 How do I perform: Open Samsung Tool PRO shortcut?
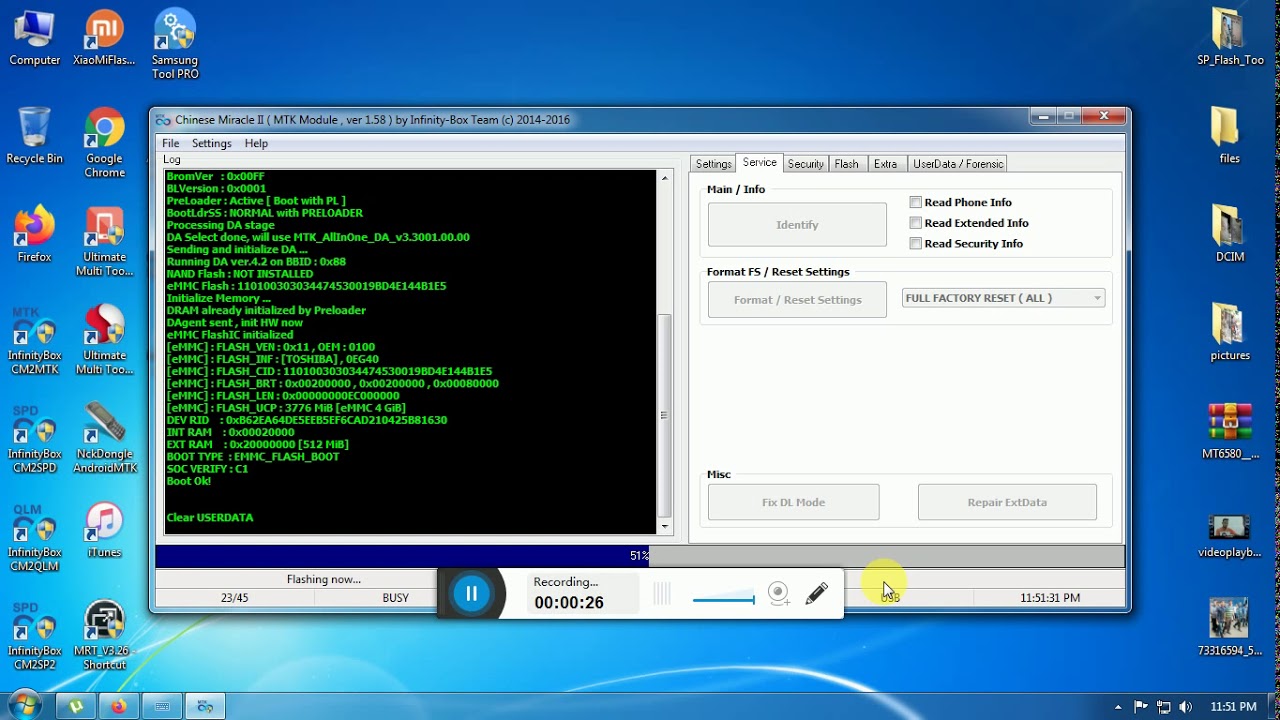pyautogui.click(x=175, y=45)
